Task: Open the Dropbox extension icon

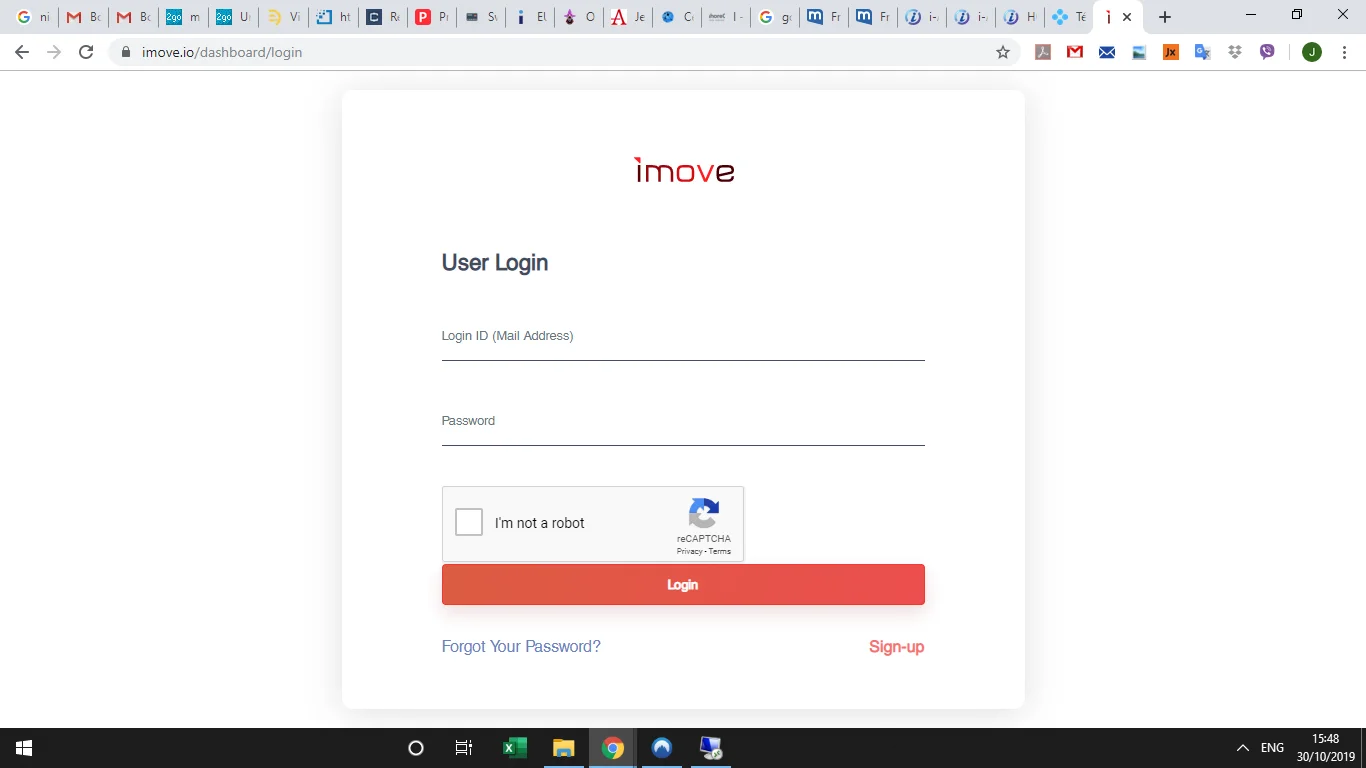Action: coord(1235,52)
